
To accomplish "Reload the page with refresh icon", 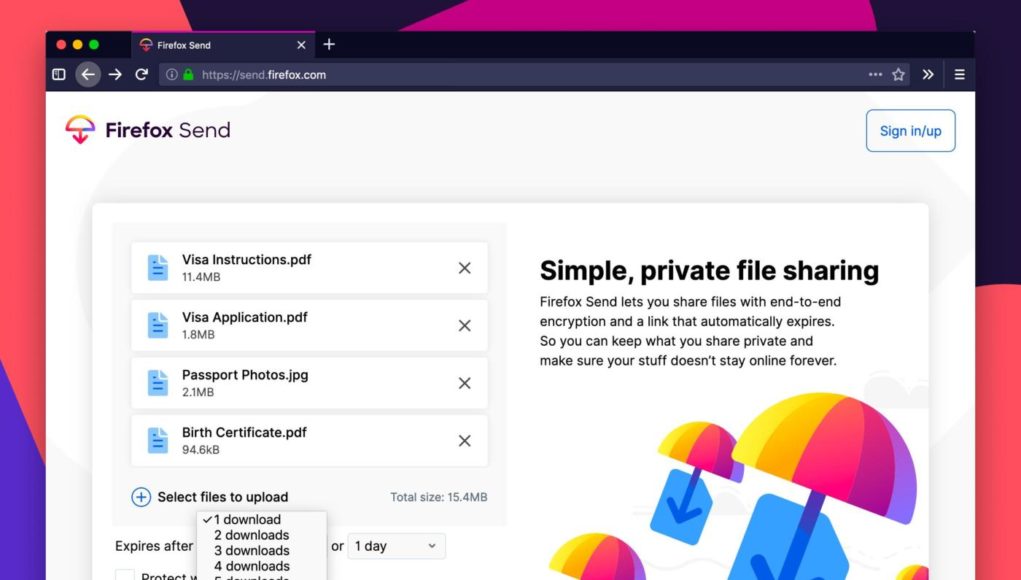I will coord(141,74).
